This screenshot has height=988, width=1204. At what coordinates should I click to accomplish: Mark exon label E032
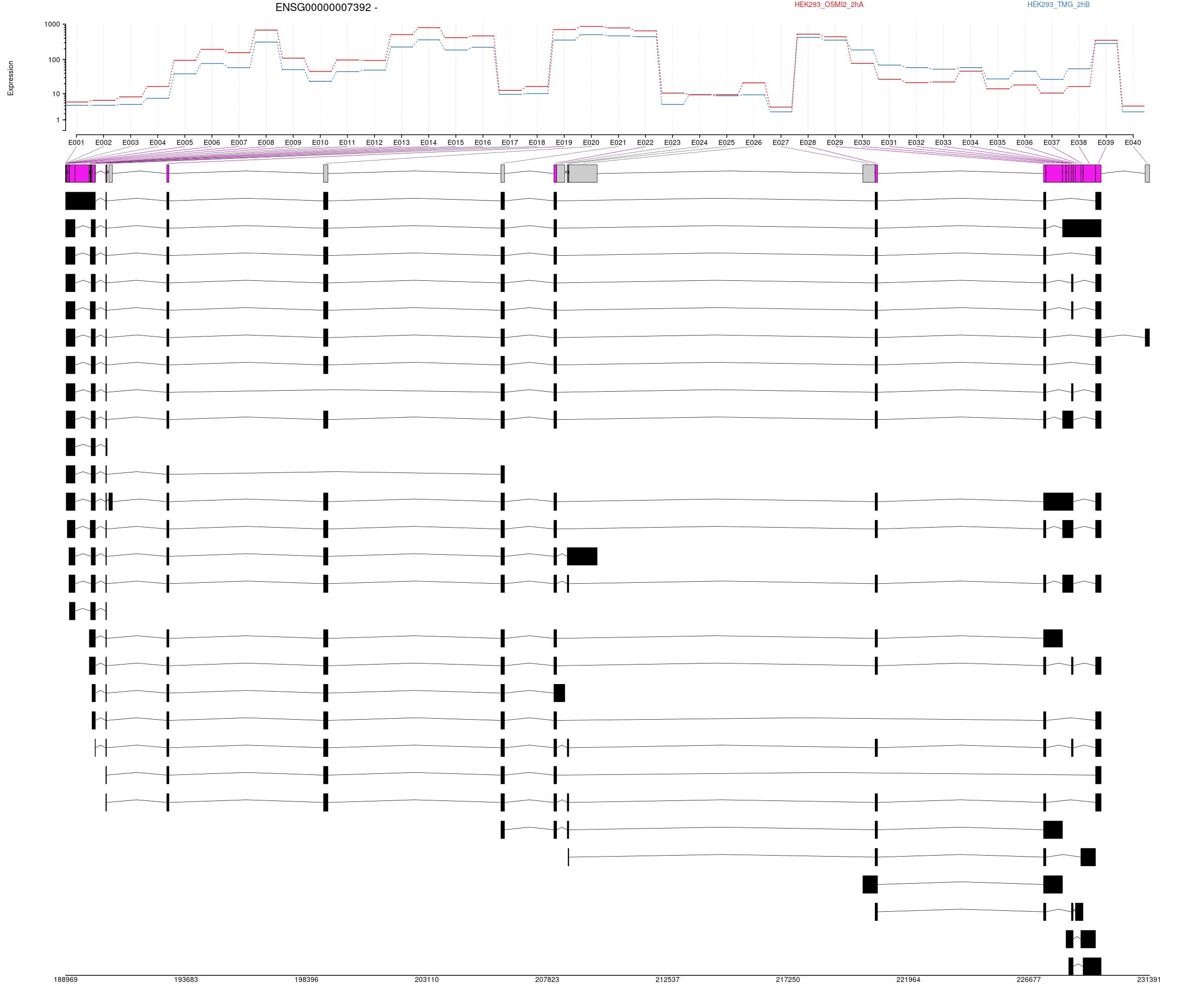pos(916,143)
